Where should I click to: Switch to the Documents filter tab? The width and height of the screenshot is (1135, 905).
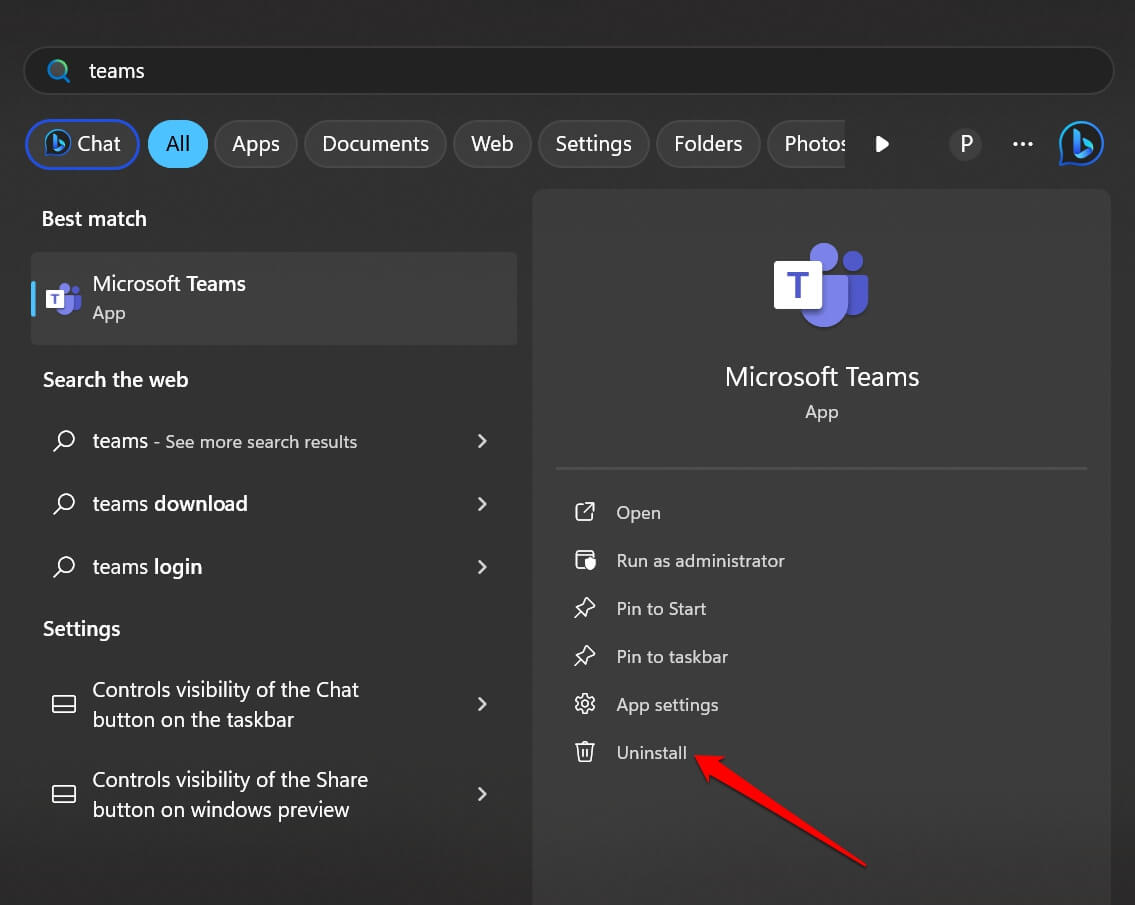coord(375,143)
